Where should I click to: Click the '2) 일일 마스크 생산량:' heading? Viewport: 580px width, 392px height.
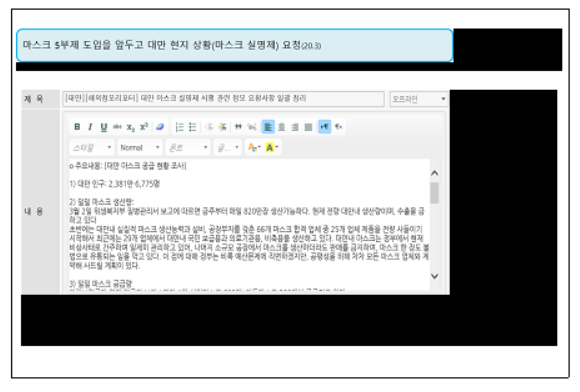coord(101,202)
